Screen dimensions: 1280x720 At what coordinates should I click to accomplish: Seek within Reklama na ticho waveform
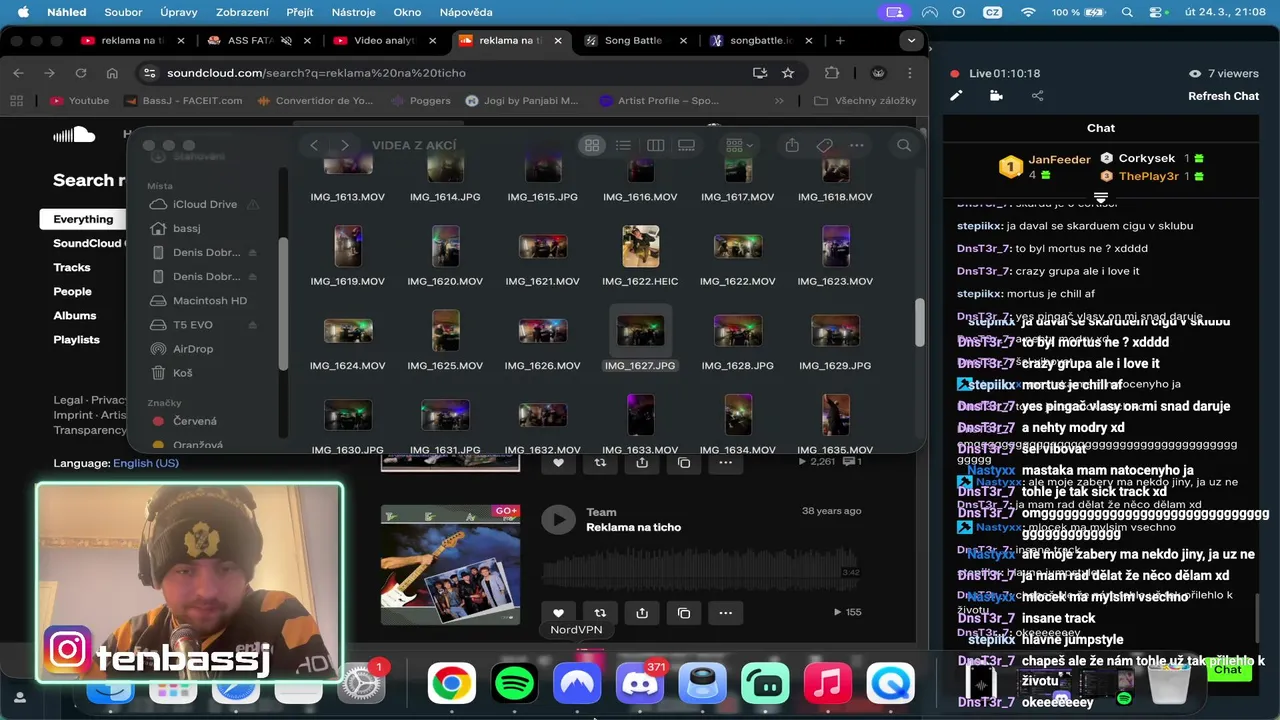pos(700,568)
